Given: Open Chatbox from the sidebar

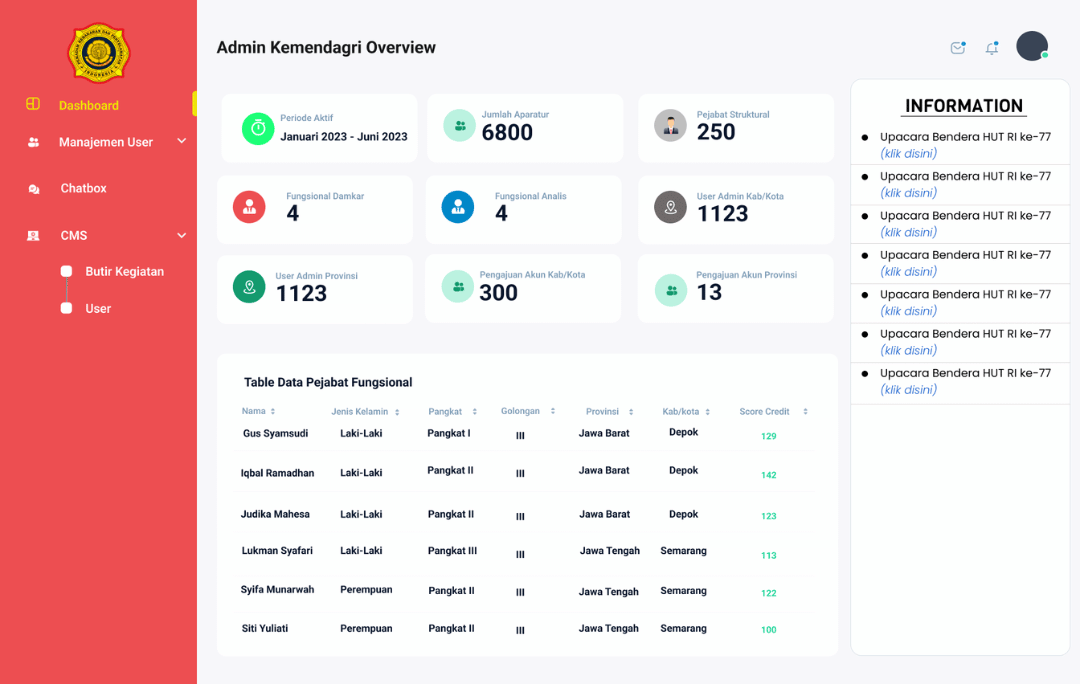Looking at the screenshot, I should (83, 188).
